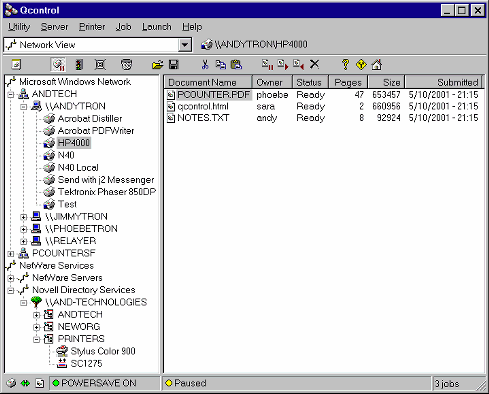Select the Acrobat Distiller printer
Viewport: 489px width, 394px height.
[90, 119]
